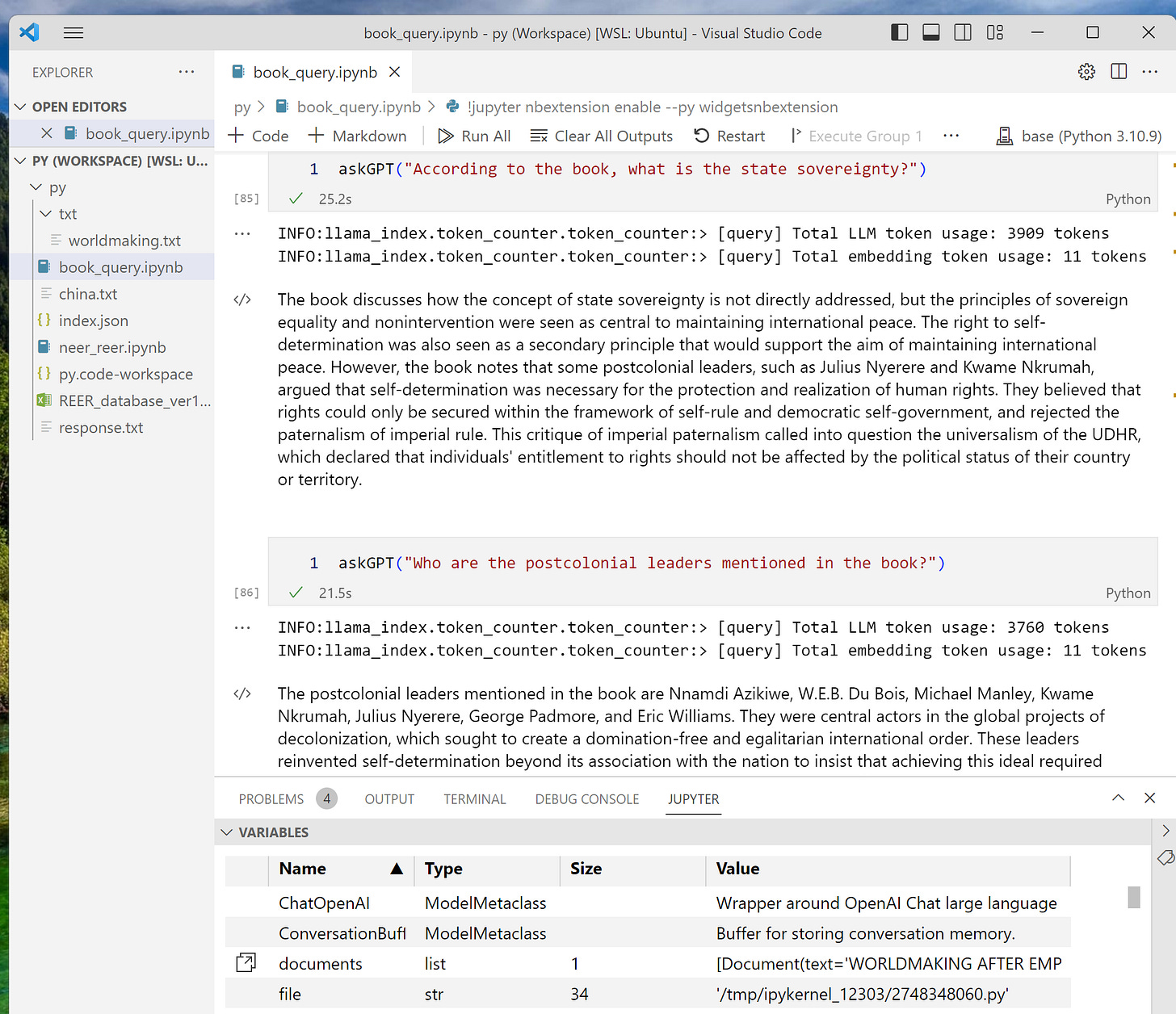The width and height of the screenshot is (1176, 1014).
Task: Click Execute Group 1
Action: pyautogui.click(x=856, y=136)
